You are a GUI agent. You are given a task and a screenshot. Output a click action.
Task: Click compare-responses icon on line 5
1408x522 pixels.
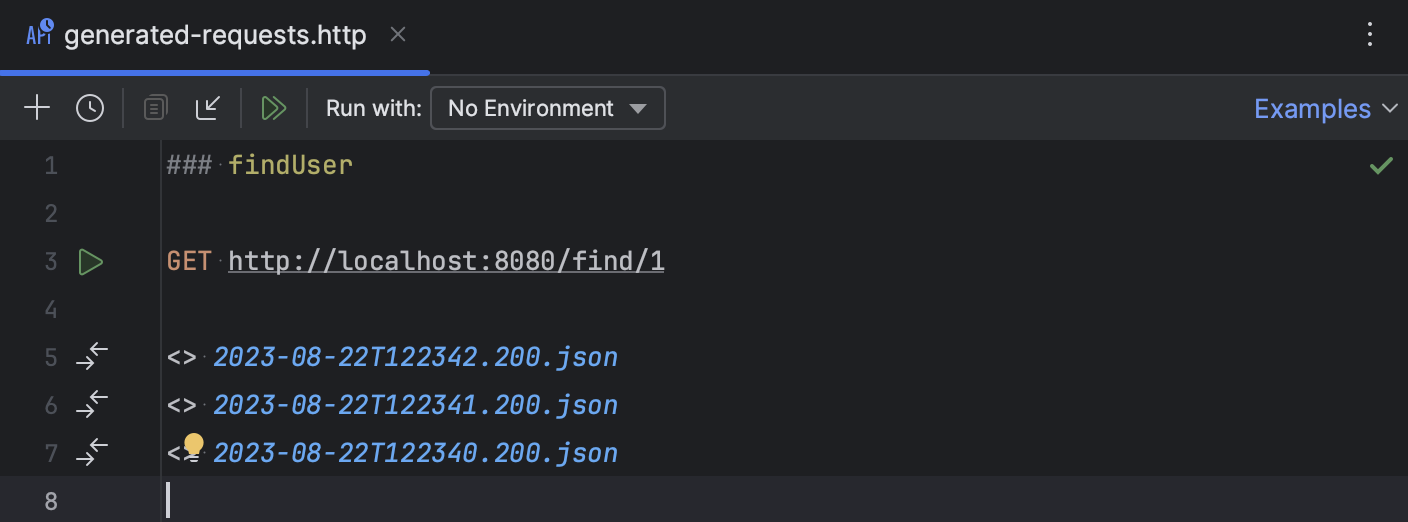92,357
